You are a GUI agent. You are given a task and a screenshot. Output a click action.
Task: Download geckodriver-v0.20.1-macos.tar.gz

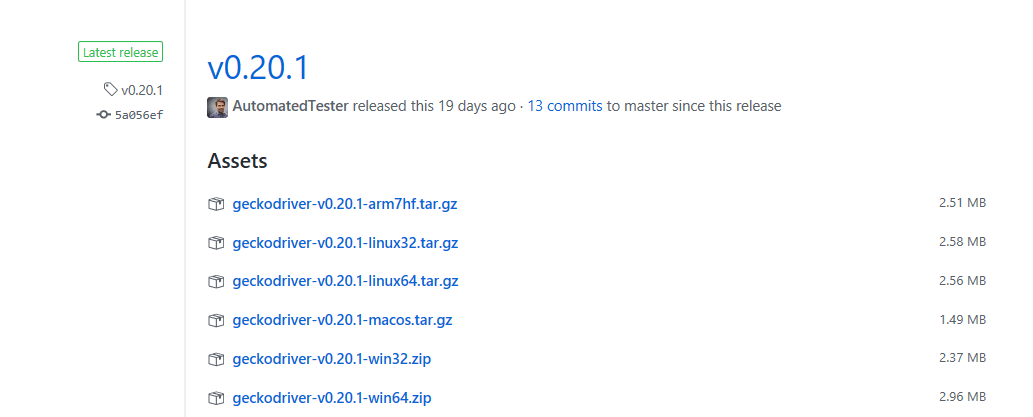[x=343, y=321]
